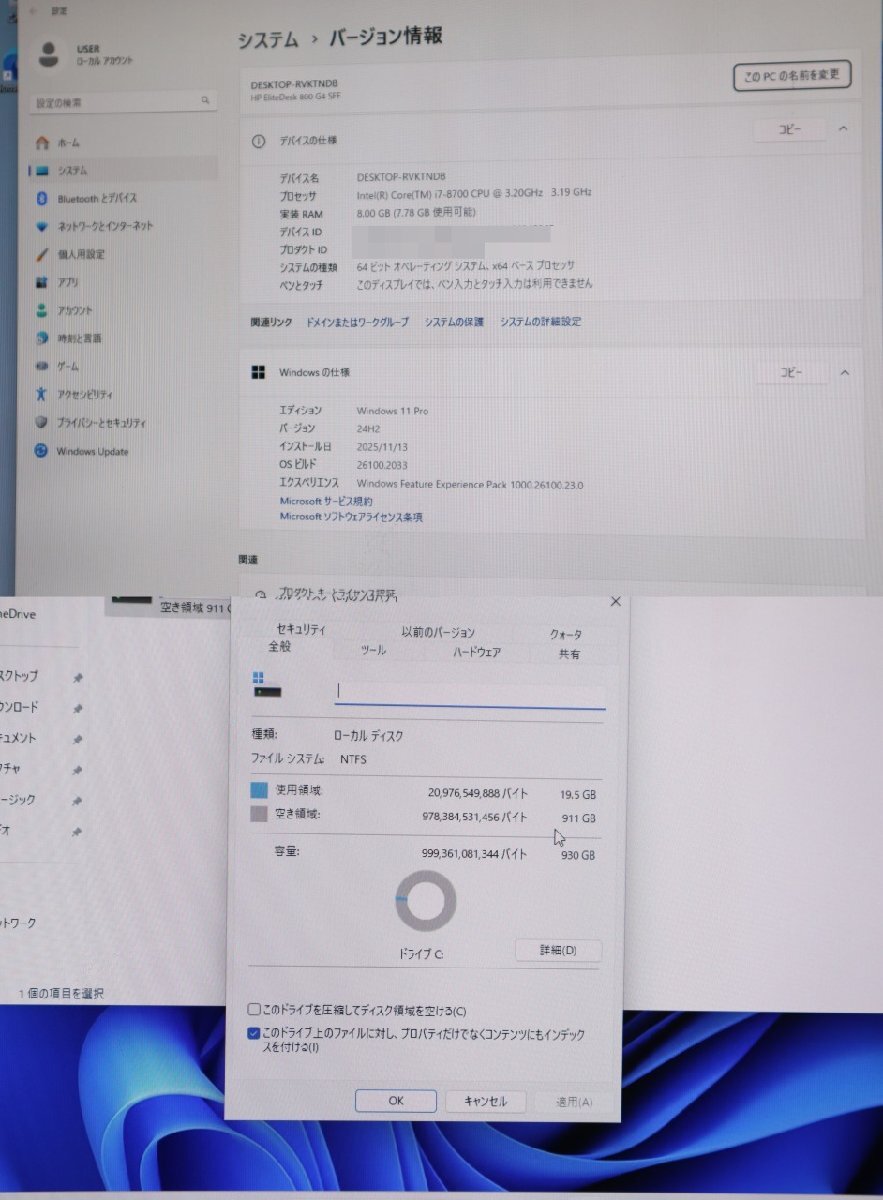
Task: Click the drive usage donut chart
Action: coord(426,901)
